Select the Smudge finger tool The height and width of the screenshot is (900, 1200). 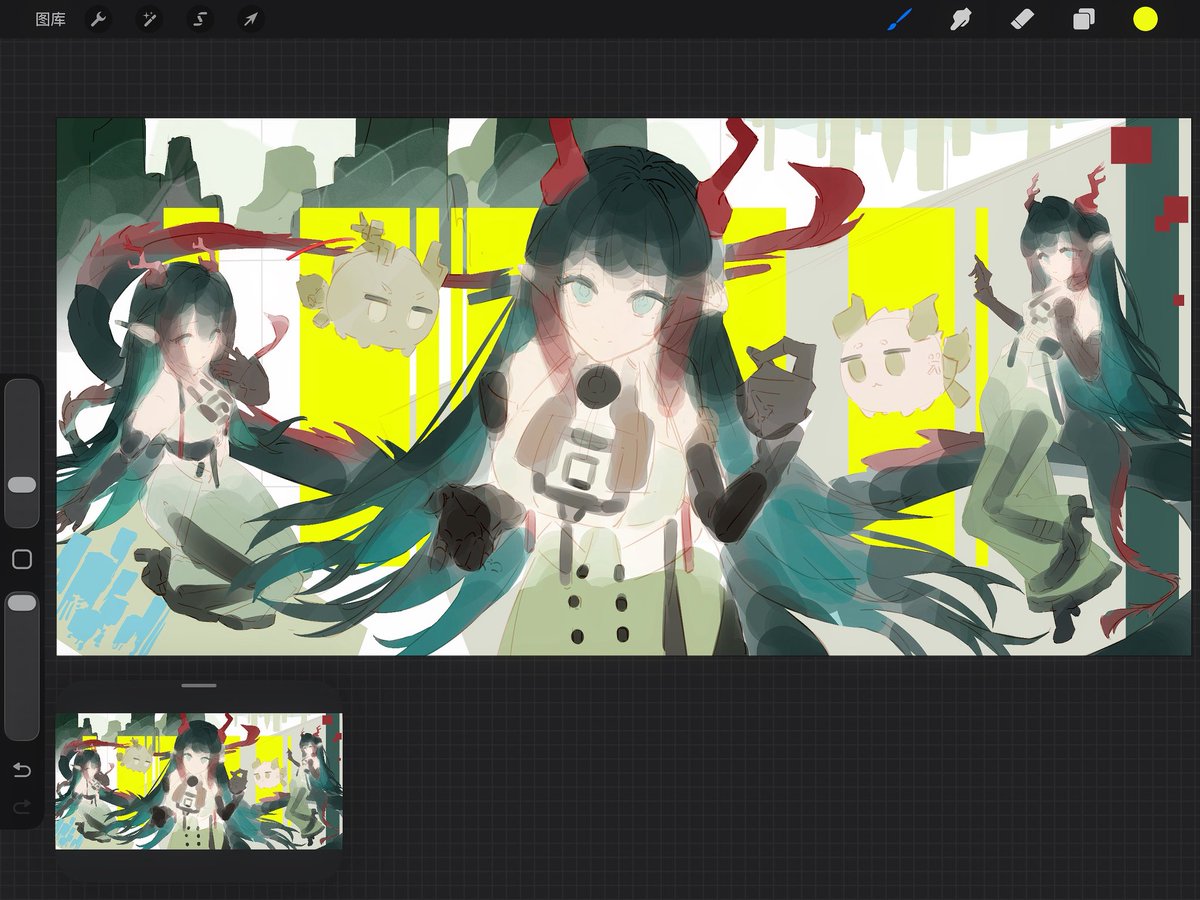[x=961, y=19]
